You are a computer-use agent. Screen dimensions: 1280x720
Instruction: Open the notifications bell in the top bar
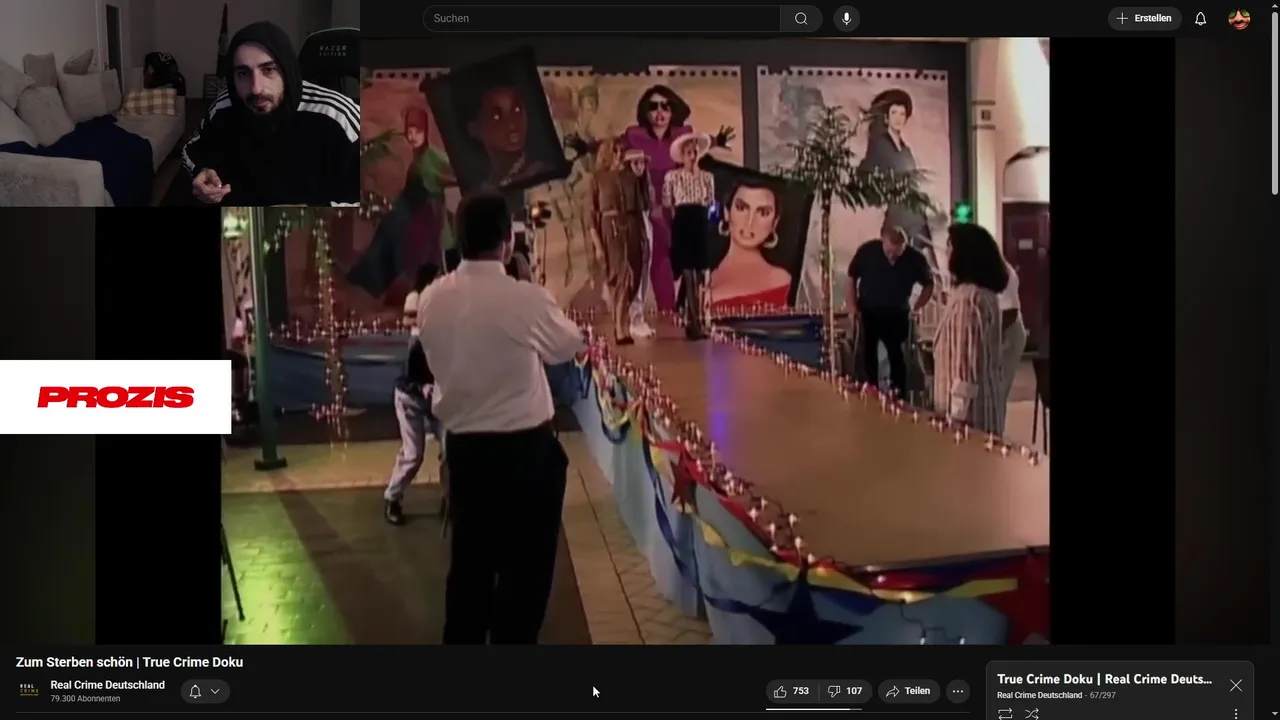tap(1201, 19)
